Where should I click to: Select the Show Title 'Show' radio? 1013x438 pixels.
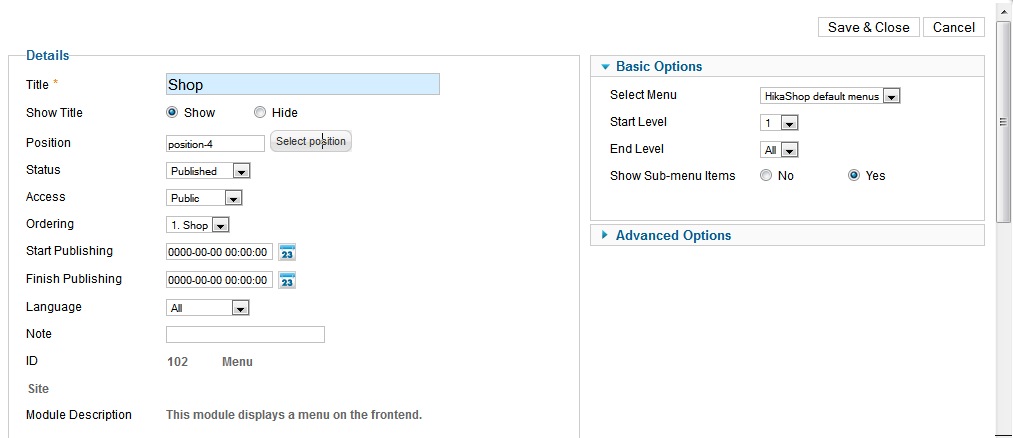(x=172, y=113)
